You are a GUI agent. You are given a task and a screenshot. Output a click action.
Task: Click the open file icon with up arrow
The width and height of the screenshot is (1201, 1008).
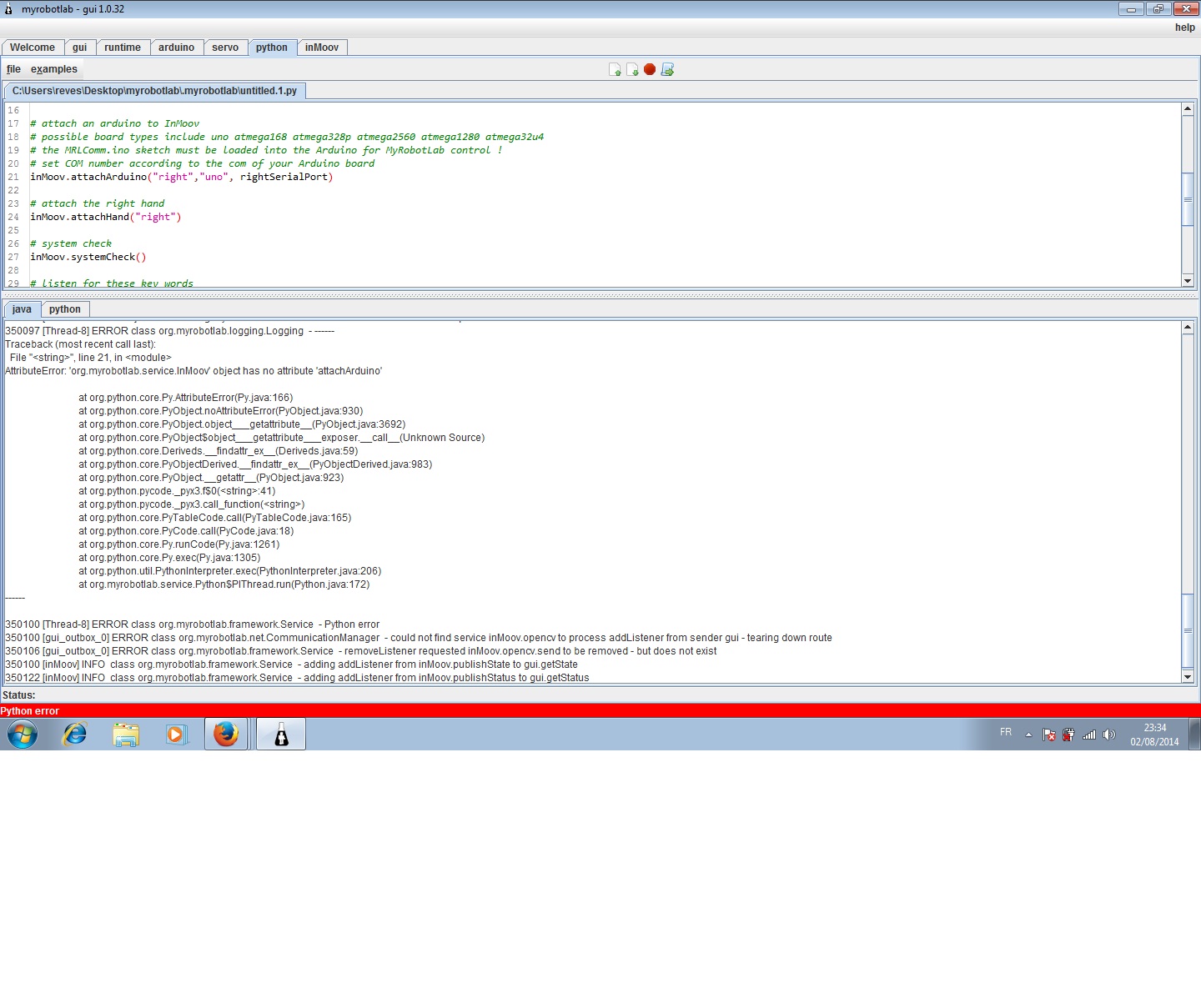(615, 70)
